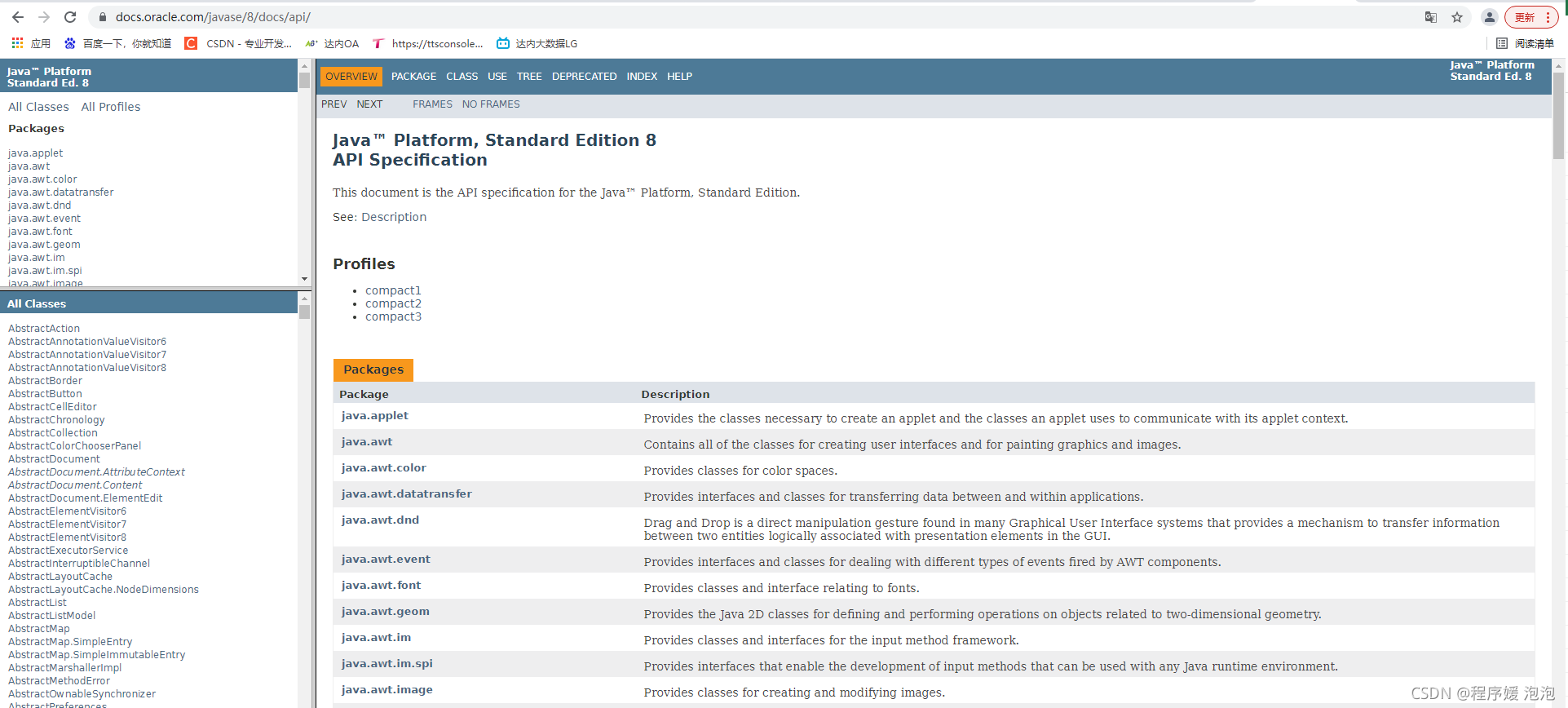This screenshot has height=708, width=1568.
Task: Open the USE navigation item
Action: coord(497,76)
